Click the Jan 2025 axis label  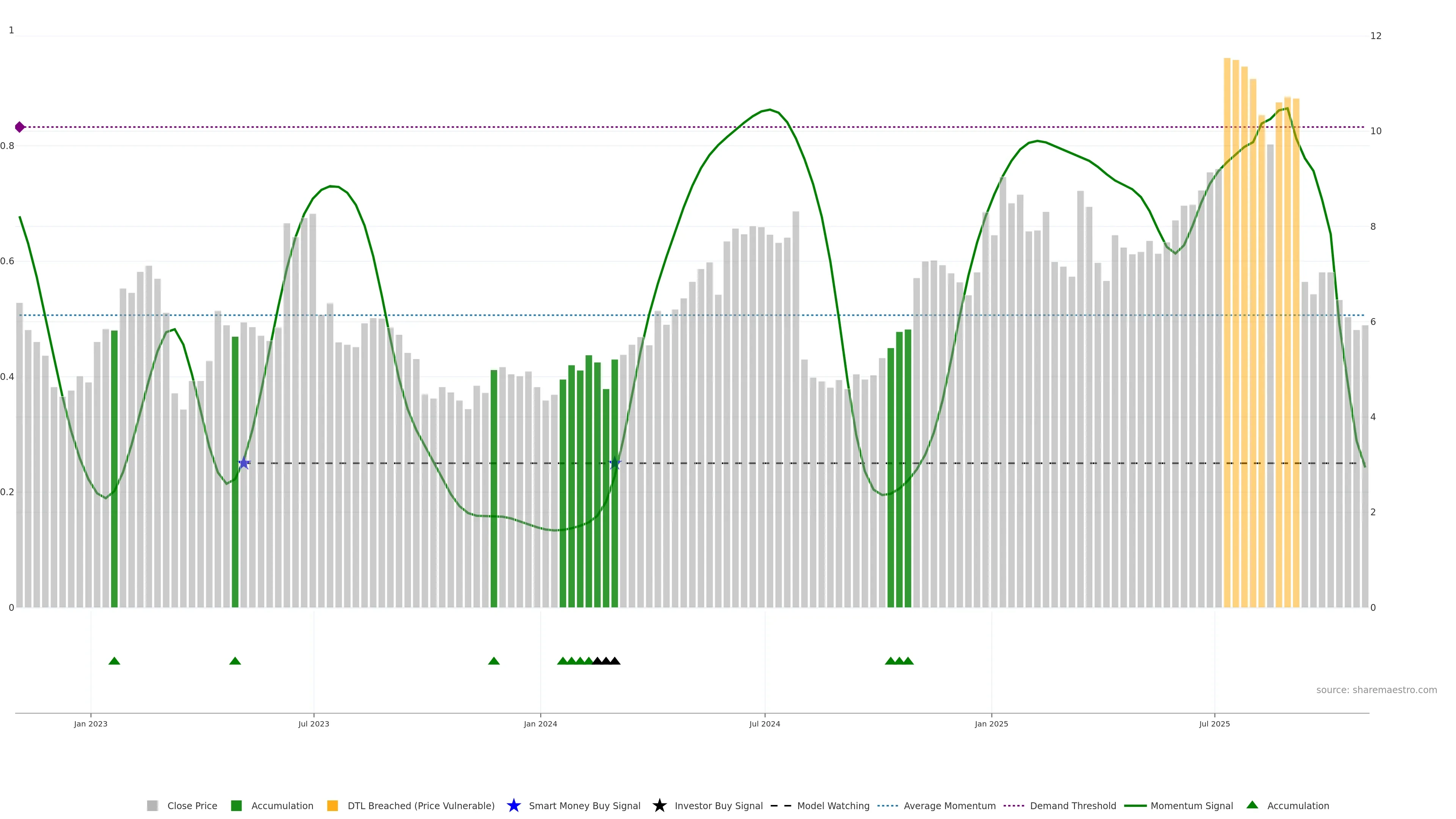[991, 723]
